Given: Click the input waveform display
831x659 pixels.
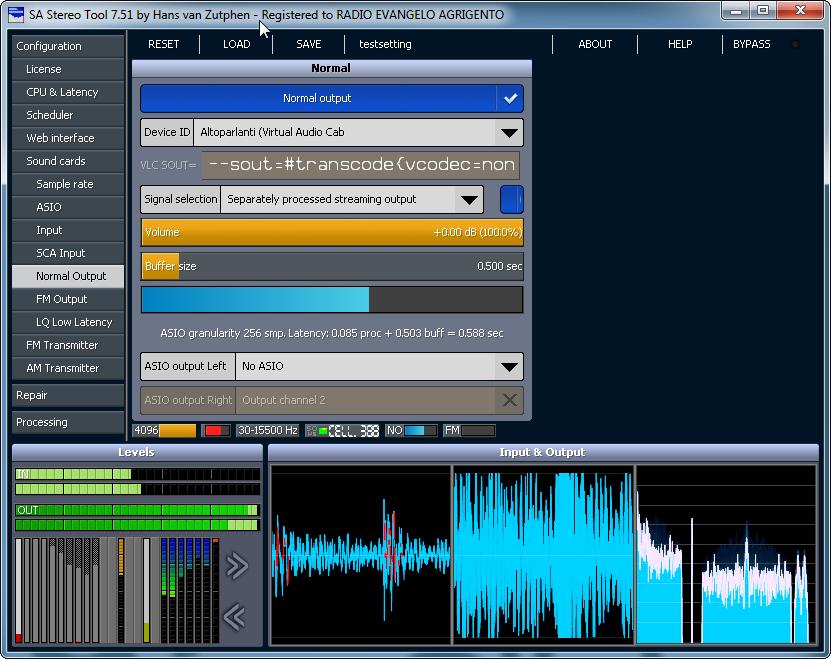Looking at the screenshot, I should pos(360,555).
